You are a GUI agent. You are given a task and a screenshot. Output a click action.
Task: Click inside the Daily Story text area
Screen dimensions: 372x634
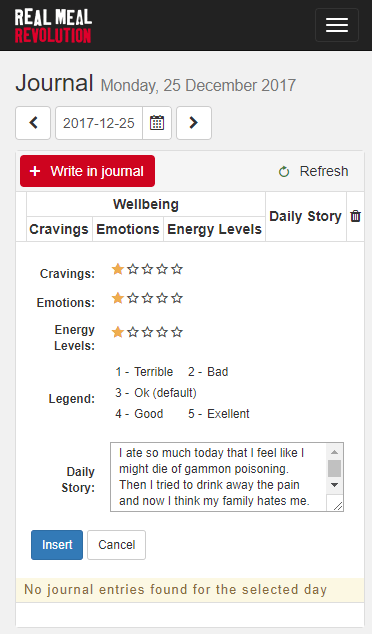coord(218,477)
